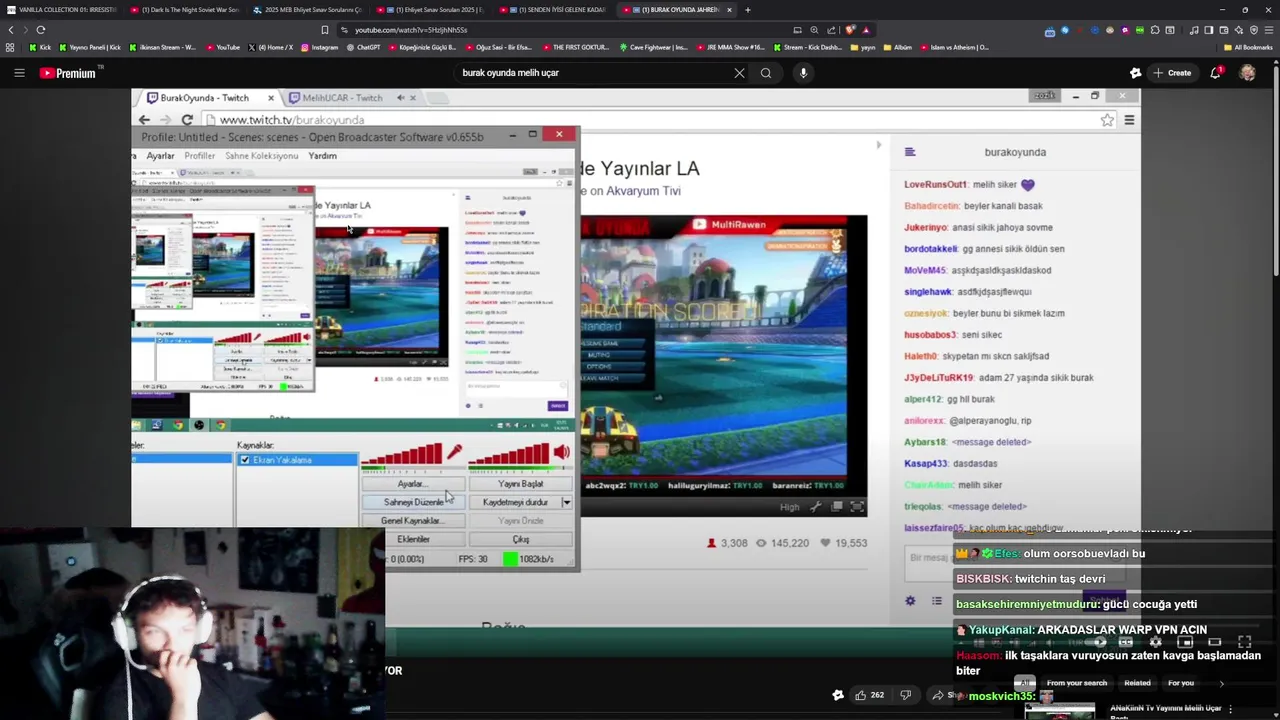Open Ayarlar menu in OBS menu bar

tap(160, 156)
